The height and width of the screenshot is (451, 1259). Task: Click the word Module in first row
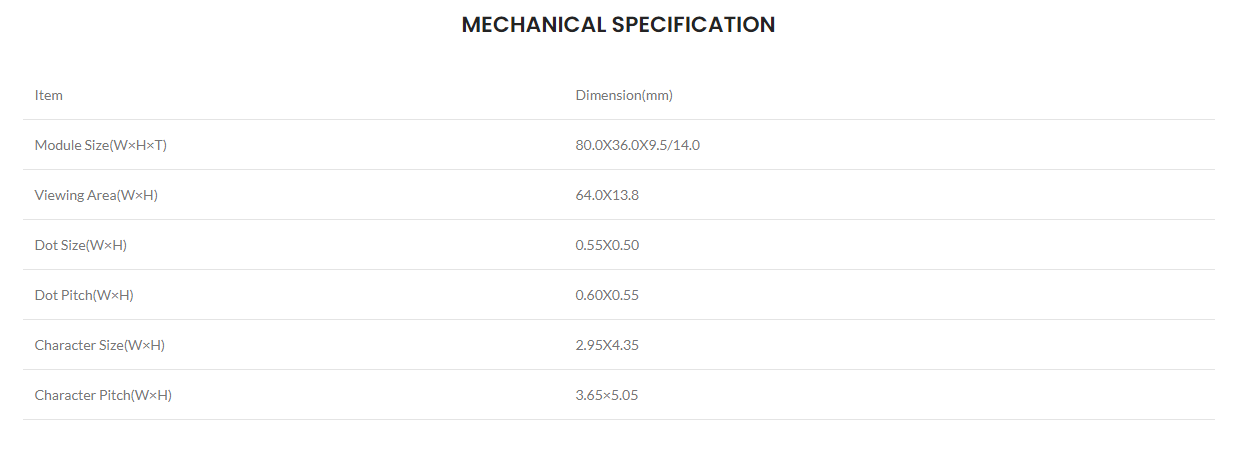pos(58,145)
